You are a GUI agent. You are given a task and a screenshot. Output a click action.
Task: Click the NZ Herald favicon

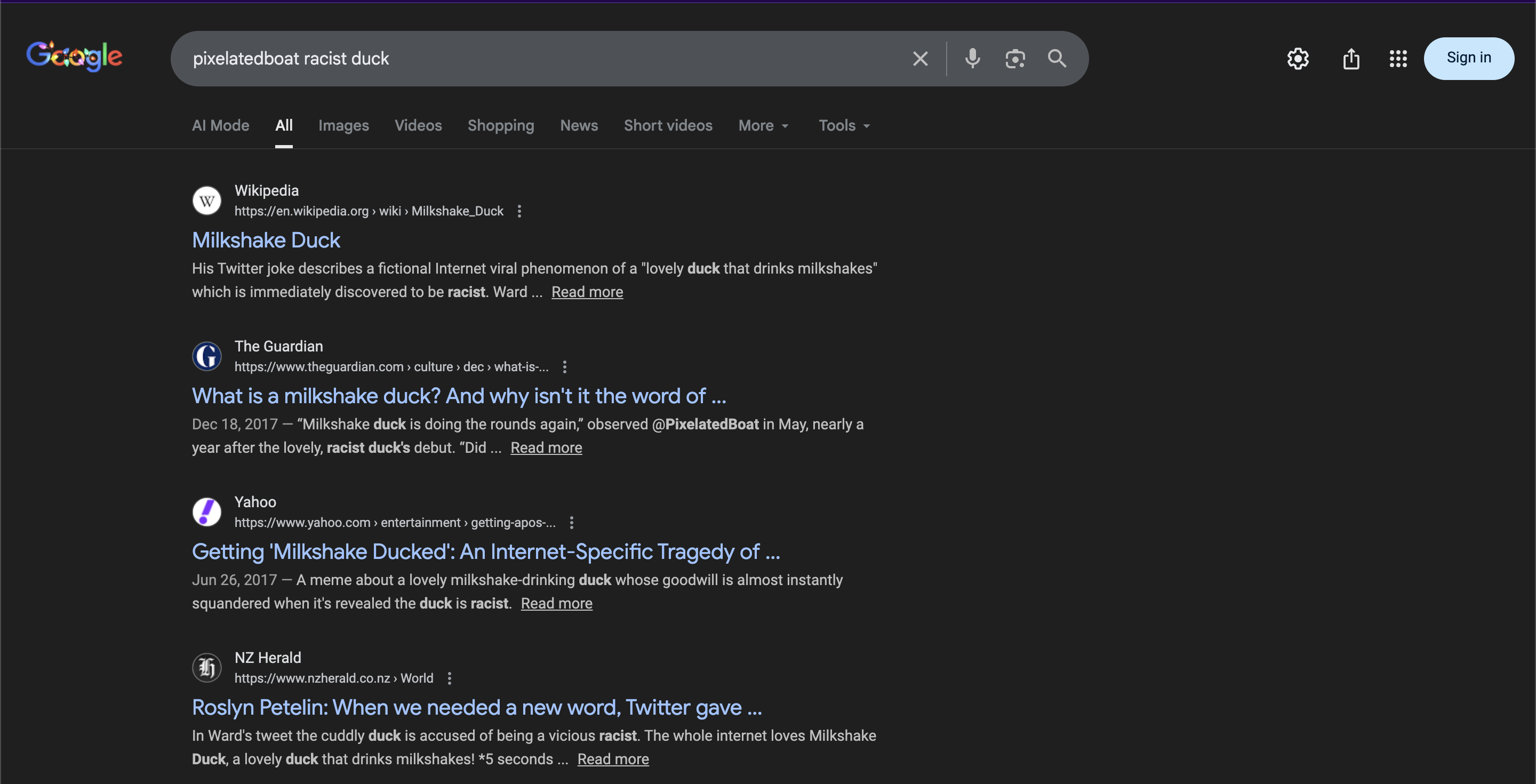point(206,667)
